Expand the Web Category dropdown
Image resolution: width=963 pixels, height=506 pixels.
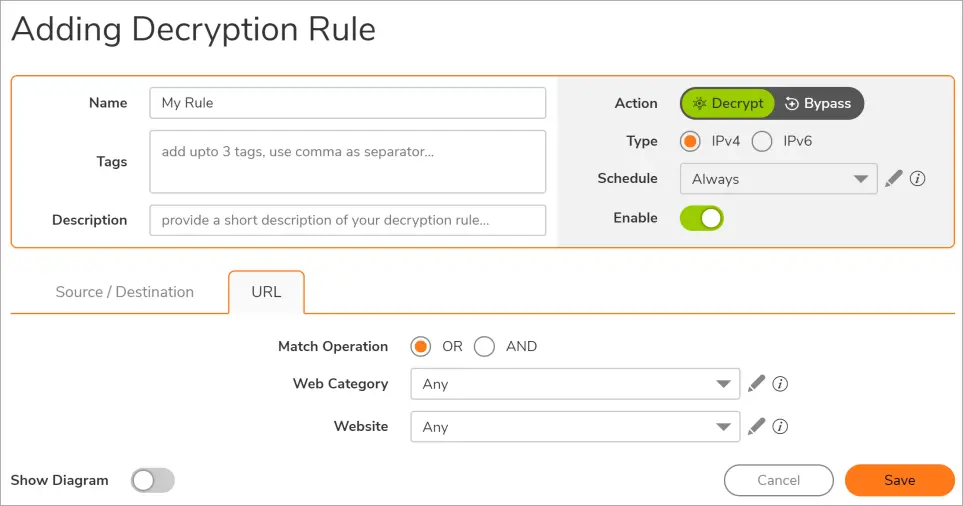click(x=575, y=384)
